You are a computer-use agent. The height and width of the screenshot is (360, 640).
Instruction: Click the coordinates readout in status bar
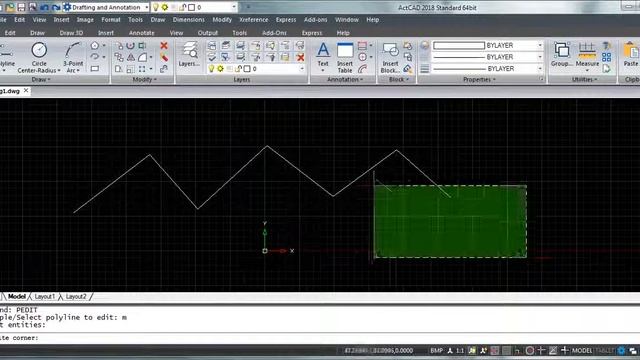pyautogui.click(x=378, y=350)
